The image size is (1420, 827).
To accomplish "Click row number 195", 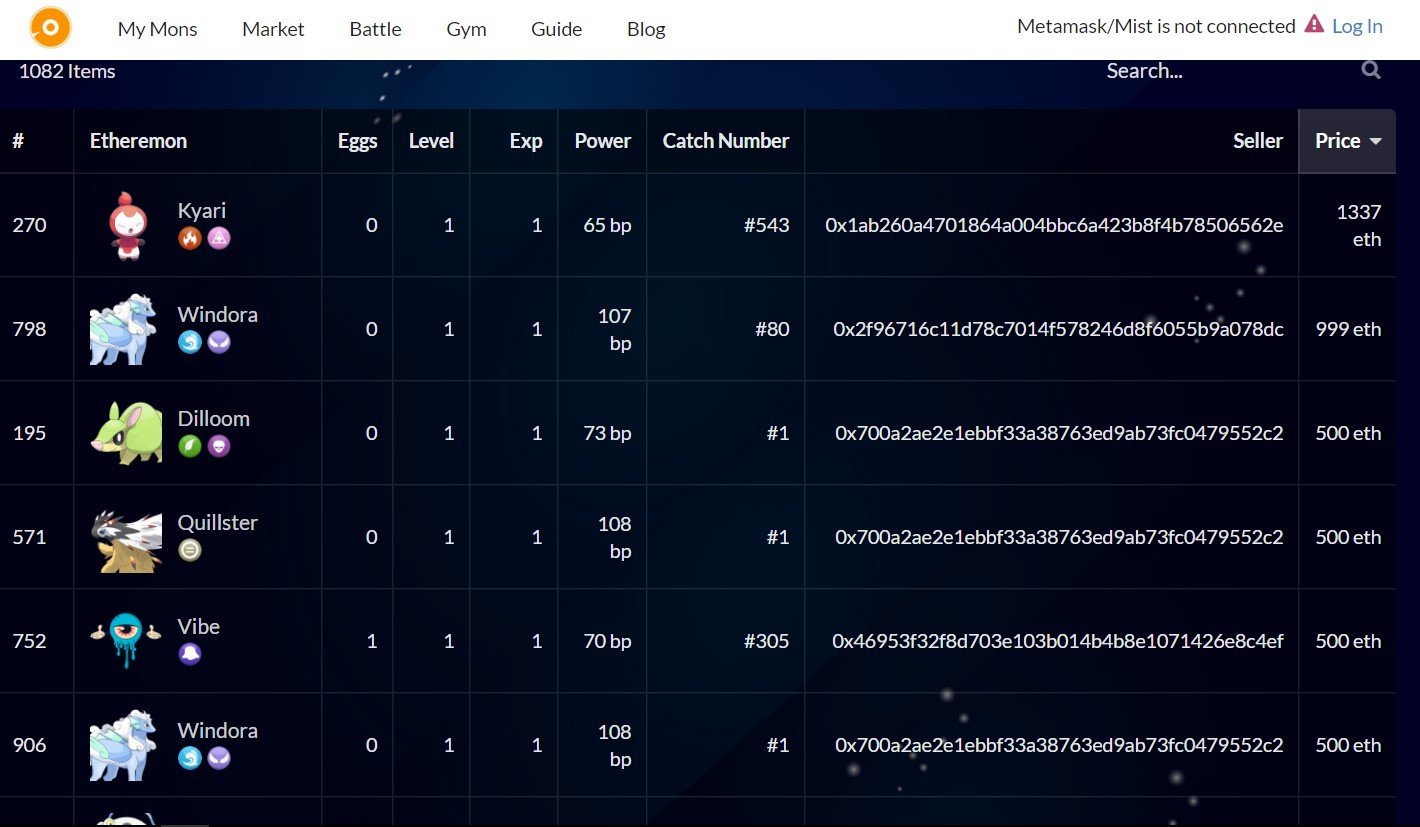I will click(29, 433).
